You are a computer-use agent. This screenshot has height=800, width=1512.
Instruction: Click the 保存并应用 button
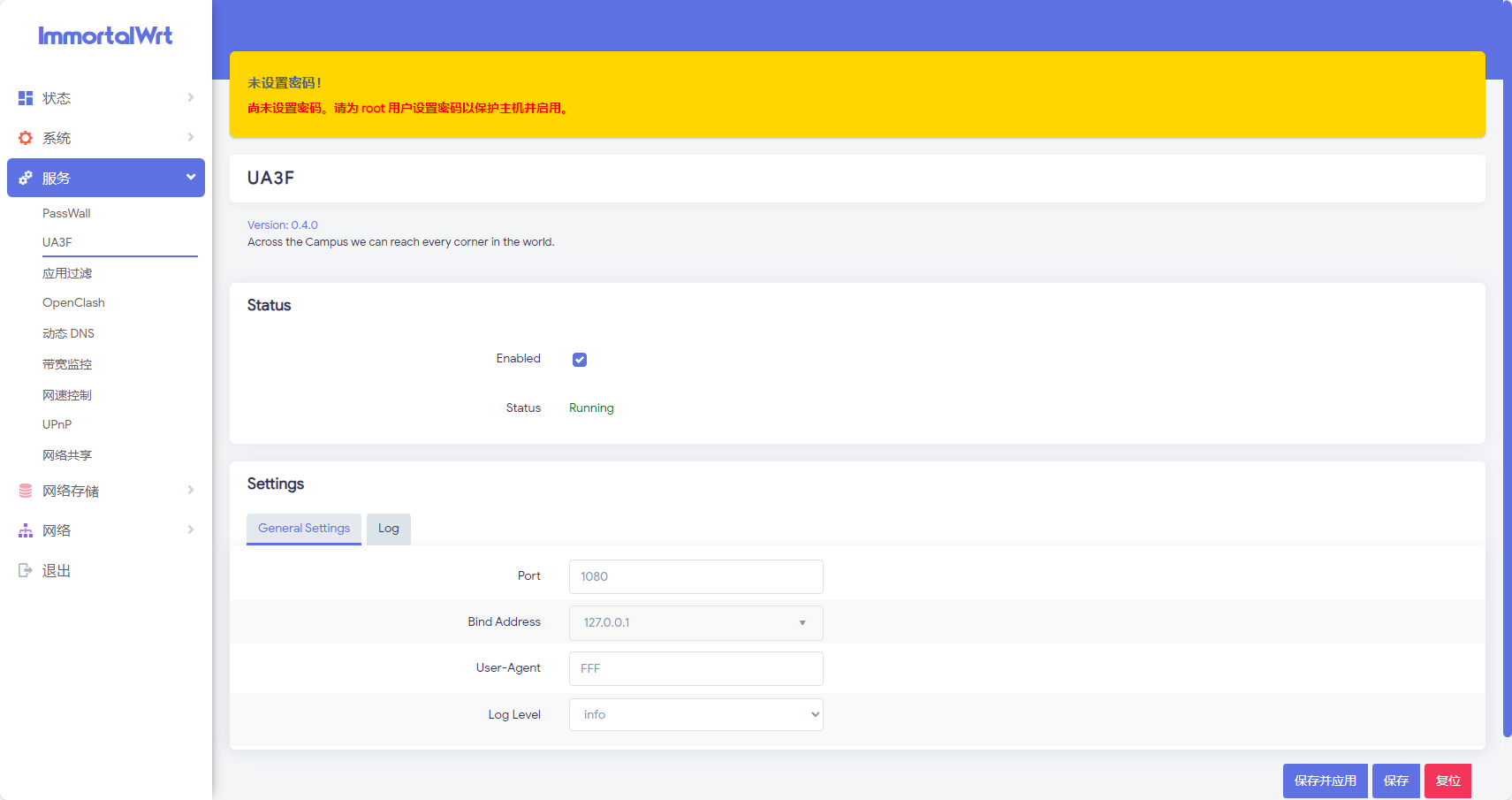[x=1325, y=781]
